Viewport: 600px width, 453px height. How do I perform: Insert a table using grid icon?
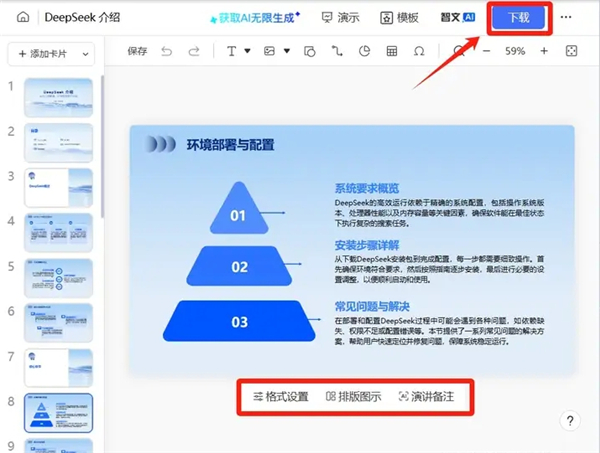(x=392, y=51)
